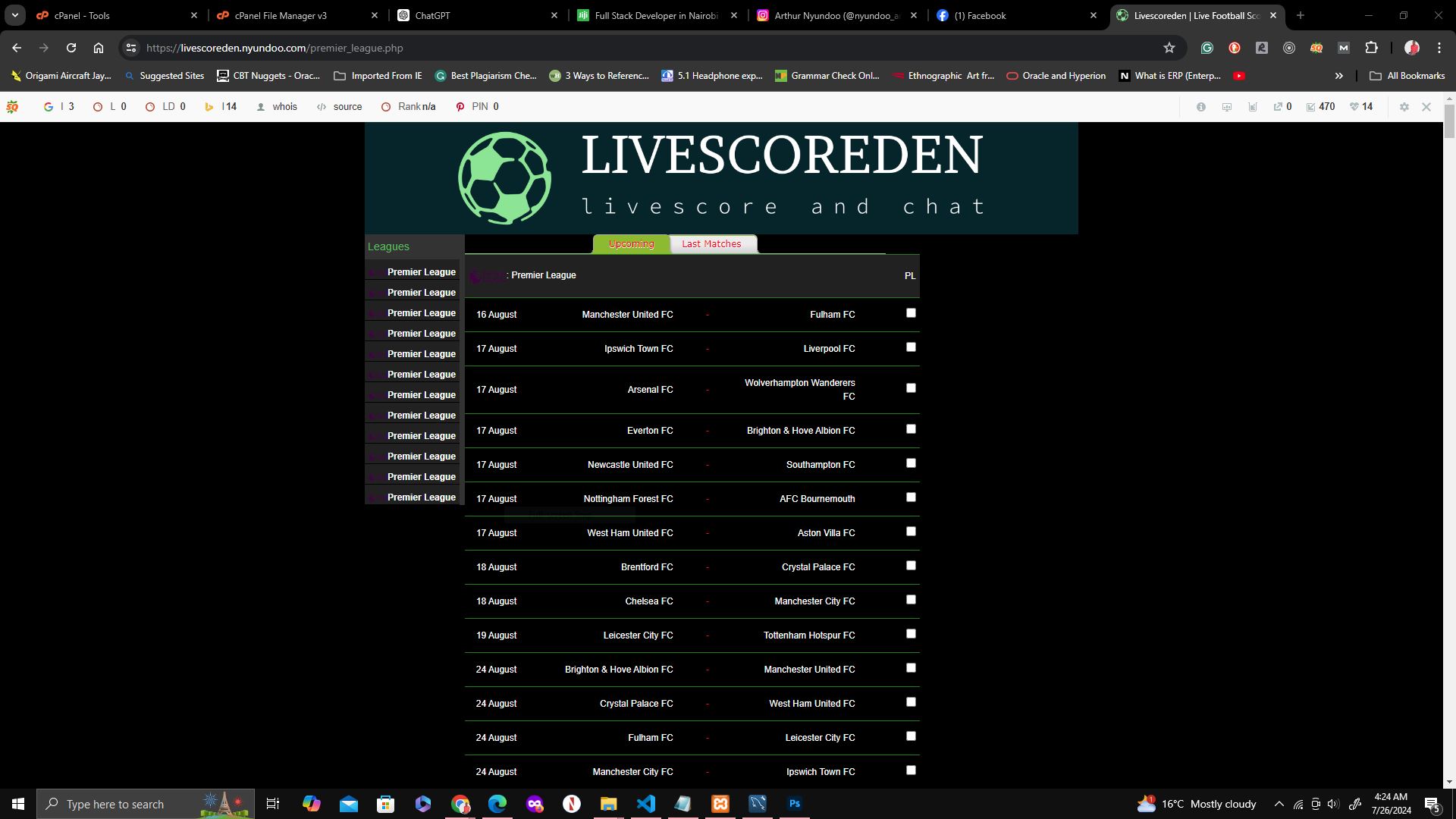1456x819 pixels.
Task: Open the Oracle and Hyperion bookmark
Action: tap(1056, 76)
